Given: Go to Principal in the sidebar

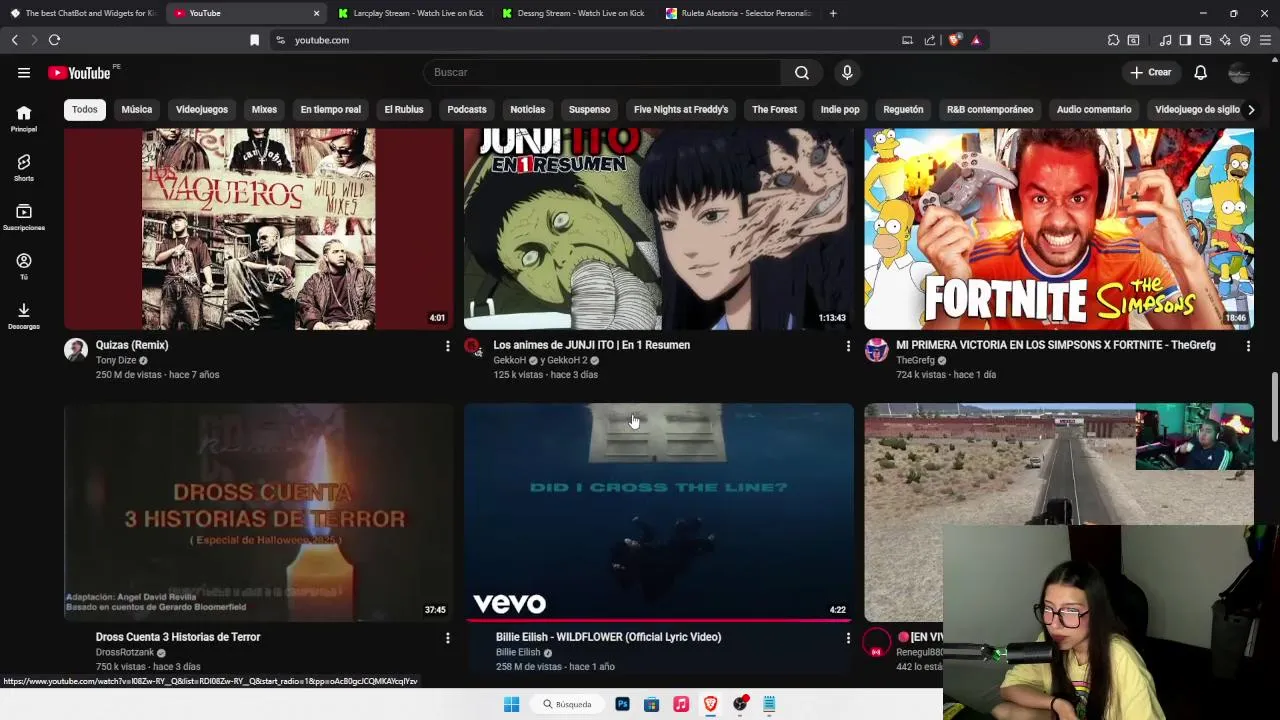Looking at the screenshot, I should point(24,119).
